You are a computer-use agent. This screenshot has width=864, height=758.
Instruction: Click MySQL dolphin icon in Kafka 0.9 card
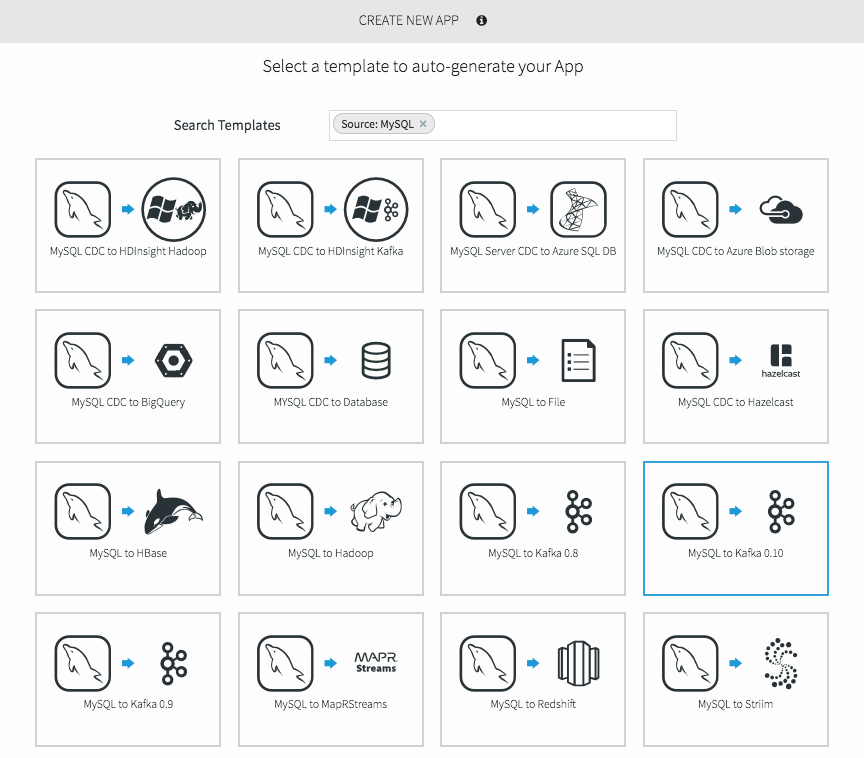[83, 663]
